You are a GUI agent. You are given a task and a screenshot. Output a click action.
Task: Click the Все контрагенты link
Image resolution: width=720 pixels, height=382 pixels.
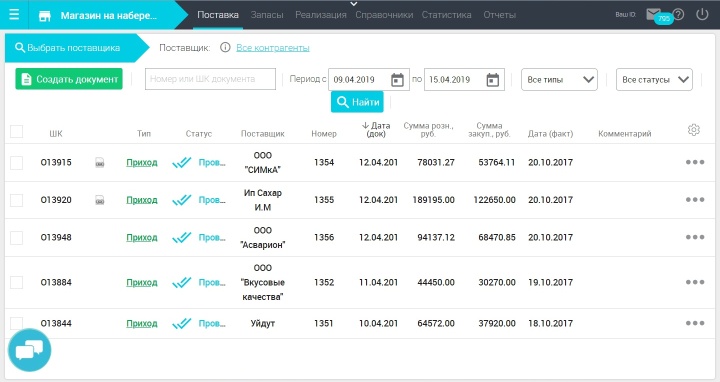pos(273,48)
